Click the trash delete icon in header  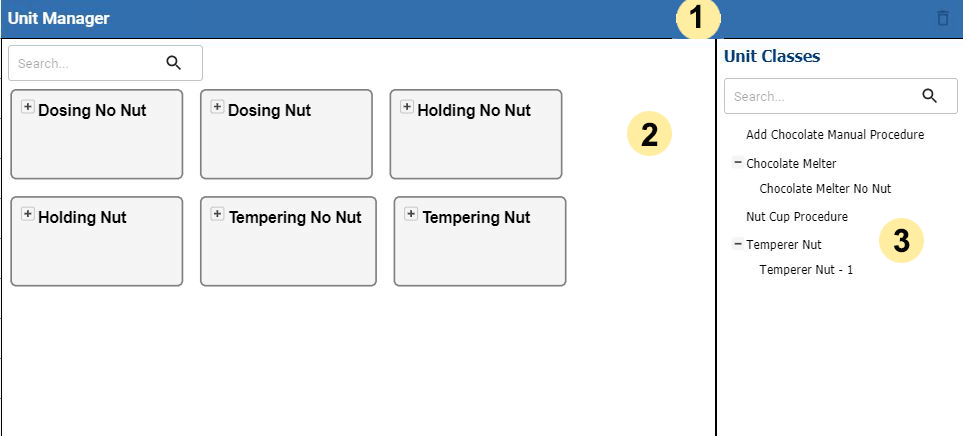(942, 18)
